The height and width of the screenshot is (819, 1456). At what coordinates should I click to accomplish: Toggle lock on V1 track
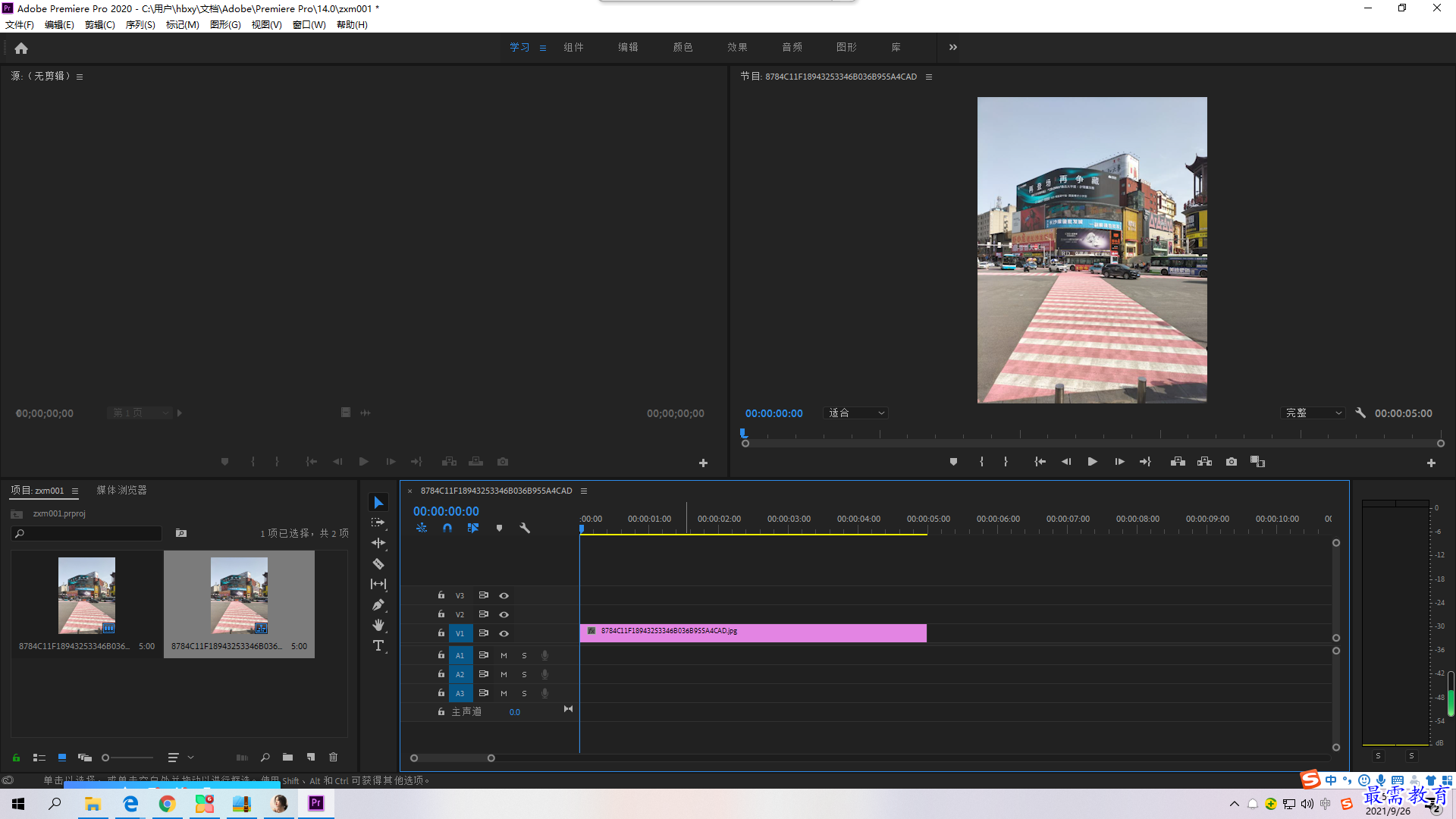[x=441, y=633]
